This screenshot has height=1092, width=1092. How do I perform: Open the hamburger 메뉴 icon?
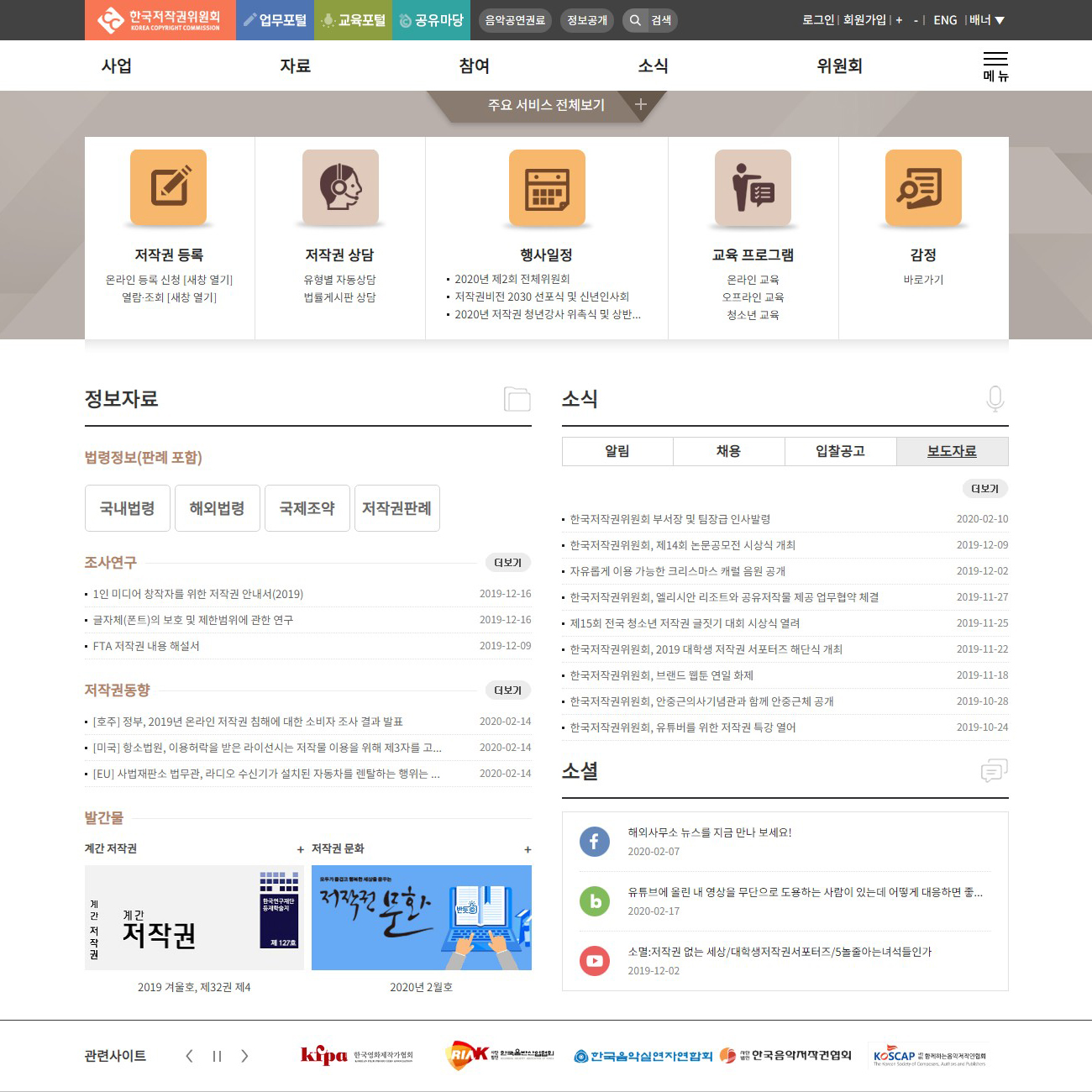pyautogui.click(x=995, y=66)
